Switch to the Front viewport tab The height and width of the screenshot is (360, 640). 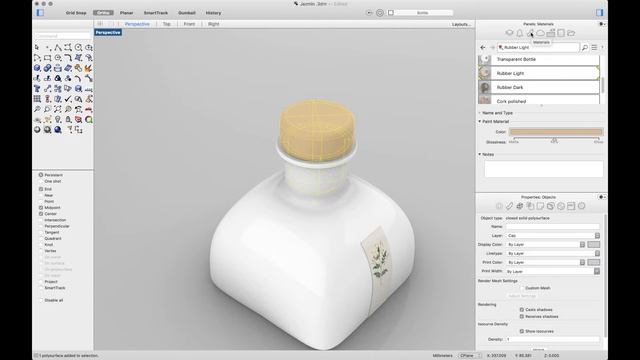pyautogui.click(x=189, y=24)
